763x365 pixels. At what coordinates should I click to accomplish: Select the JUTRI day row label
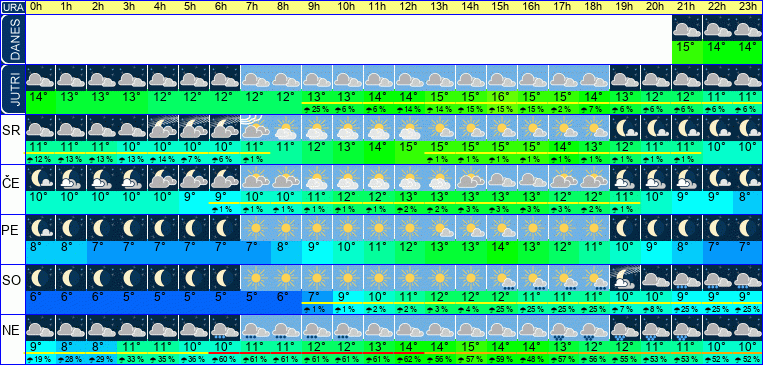pyautogui.click(x=12, y=89)
